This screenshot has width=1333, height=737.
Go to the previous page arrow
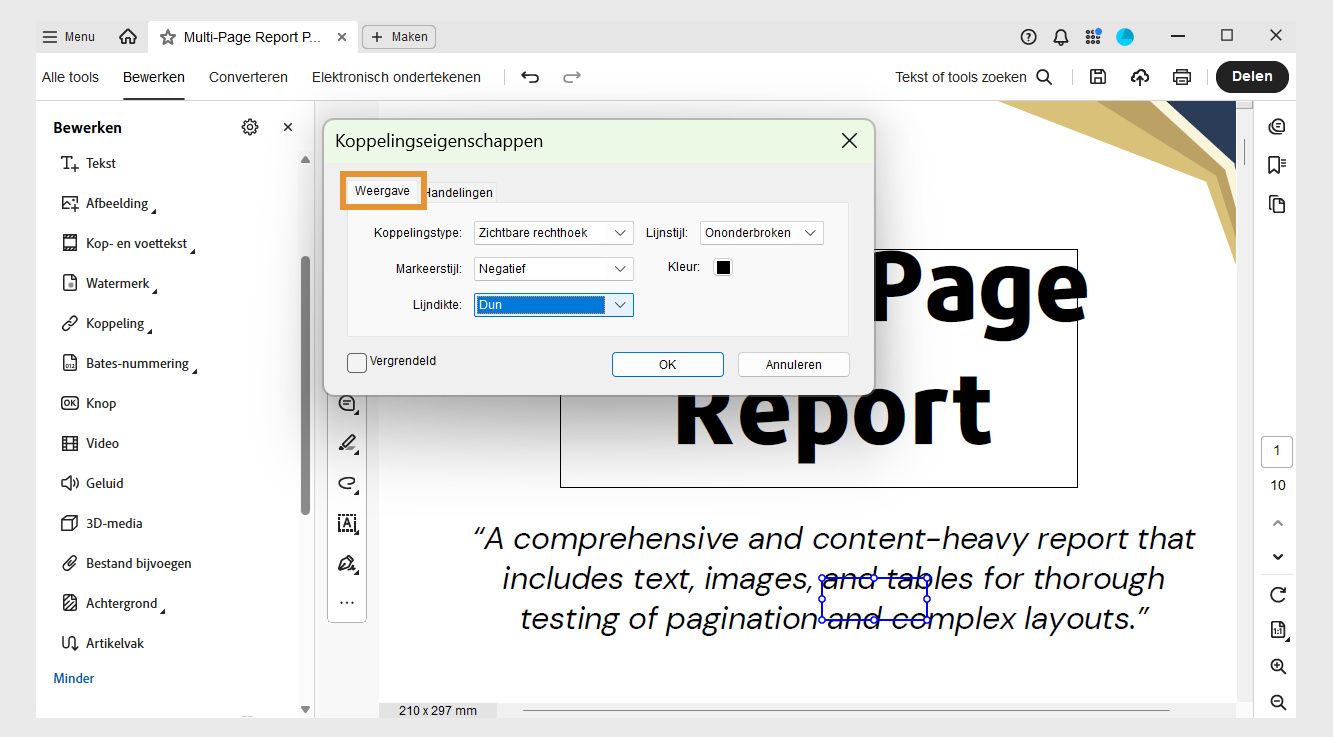point(1277,523)
